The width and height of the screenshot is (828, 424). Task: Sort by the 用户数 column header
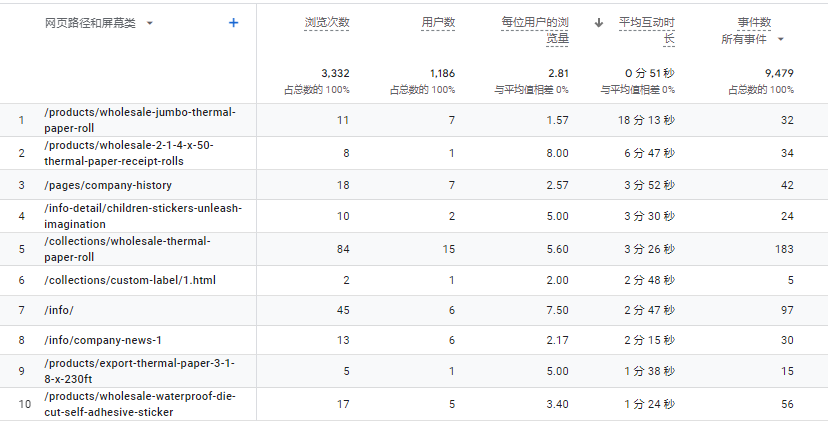(x=438, y=22)
